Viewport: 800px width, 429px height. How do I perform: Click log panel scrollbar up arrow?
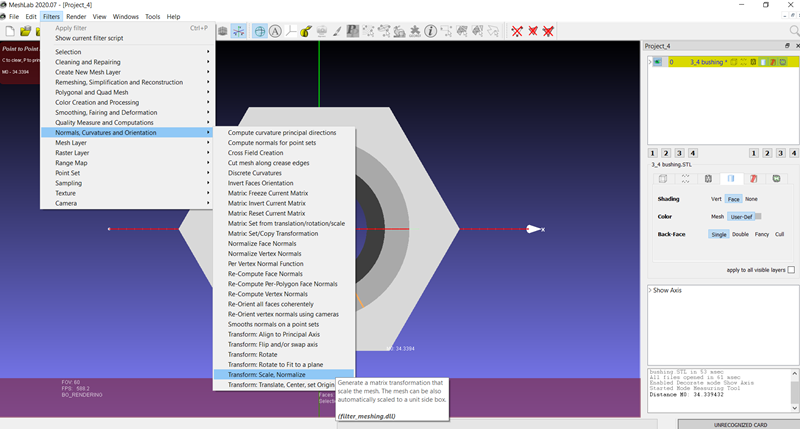tap(794, 374)
